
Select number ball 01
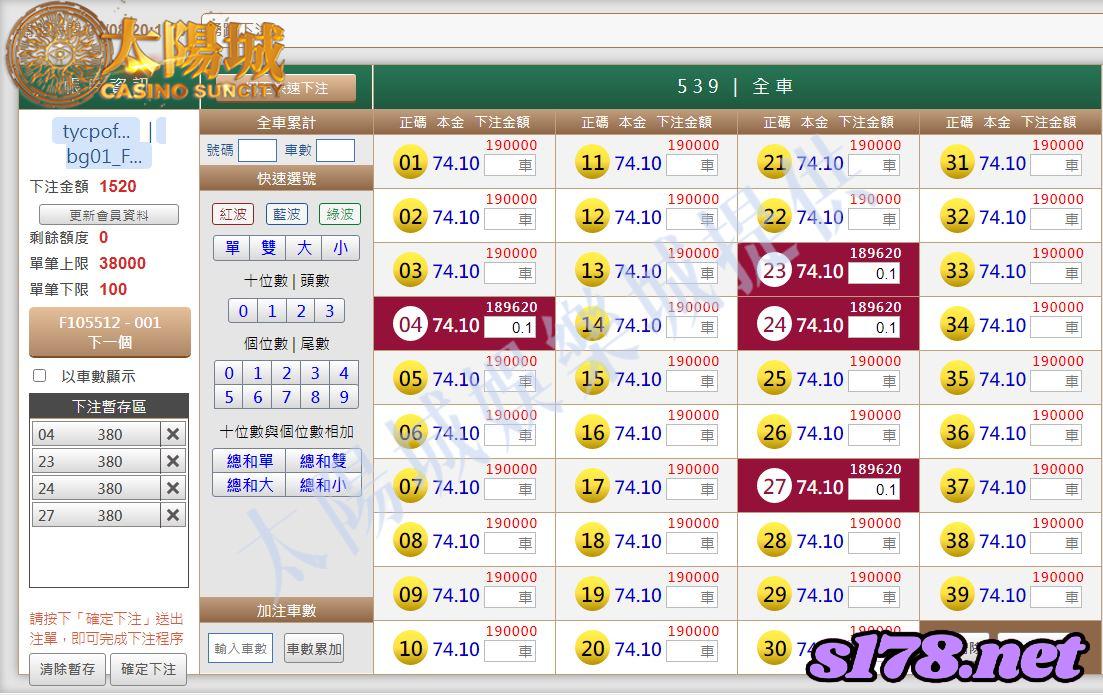tap(410, 162)
